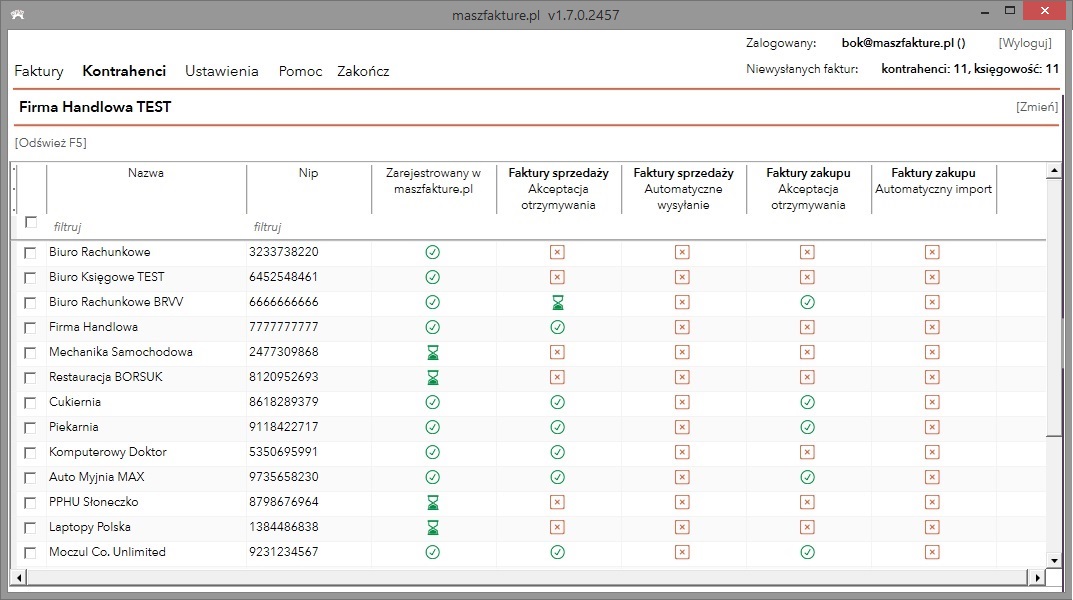Click the Faktury zakupu Automatyczny import header

click(x=933, y=181)
